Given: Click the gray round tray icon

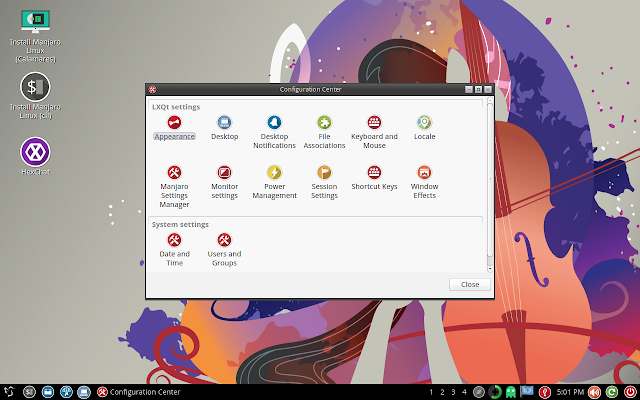Looking at the screenshot, I should [479, 392].
